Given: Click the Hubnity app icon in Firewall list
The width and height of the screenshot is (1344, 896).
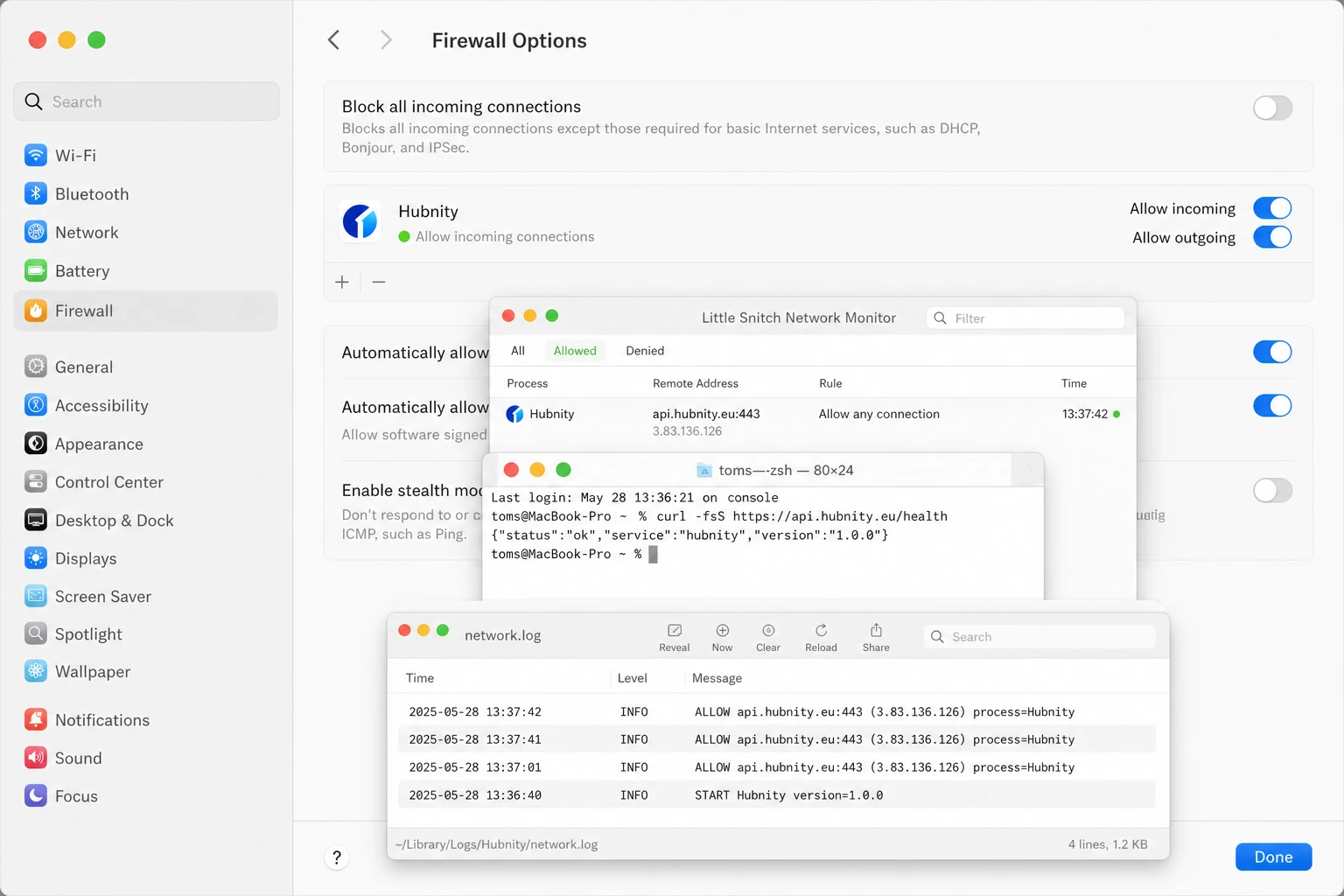Looking at the screenshot, I should [x=360, y=222].
